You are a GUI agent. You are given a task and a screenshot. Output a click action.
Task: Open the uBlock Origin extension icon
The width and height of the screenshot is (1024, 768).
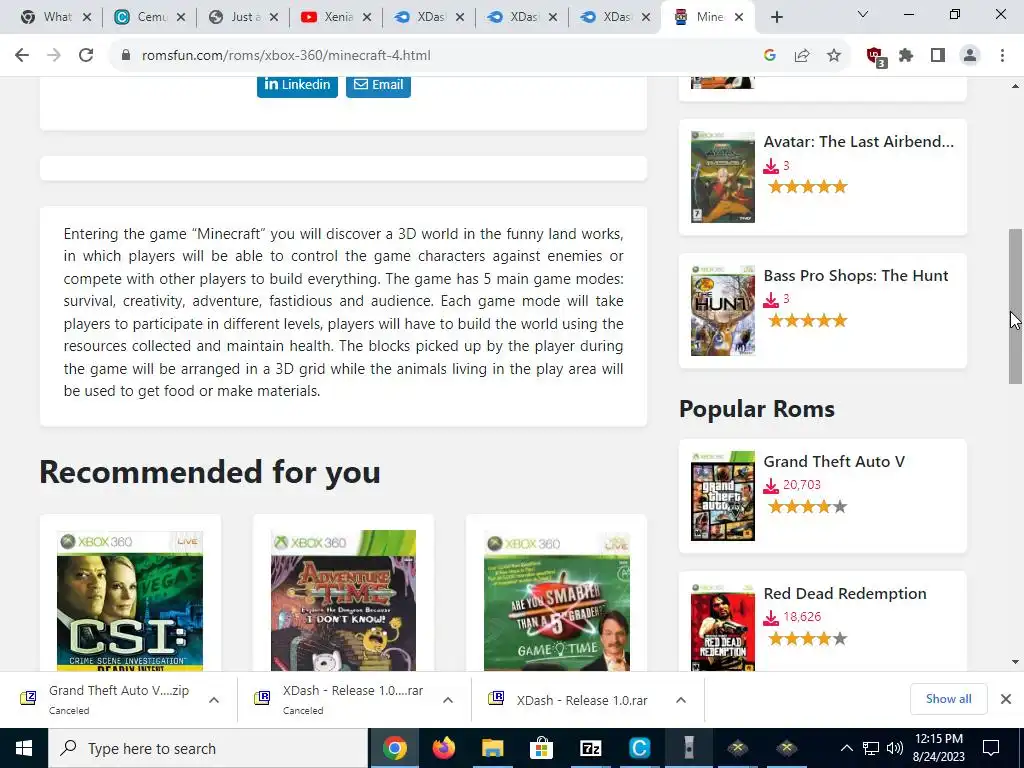[875, 57]
